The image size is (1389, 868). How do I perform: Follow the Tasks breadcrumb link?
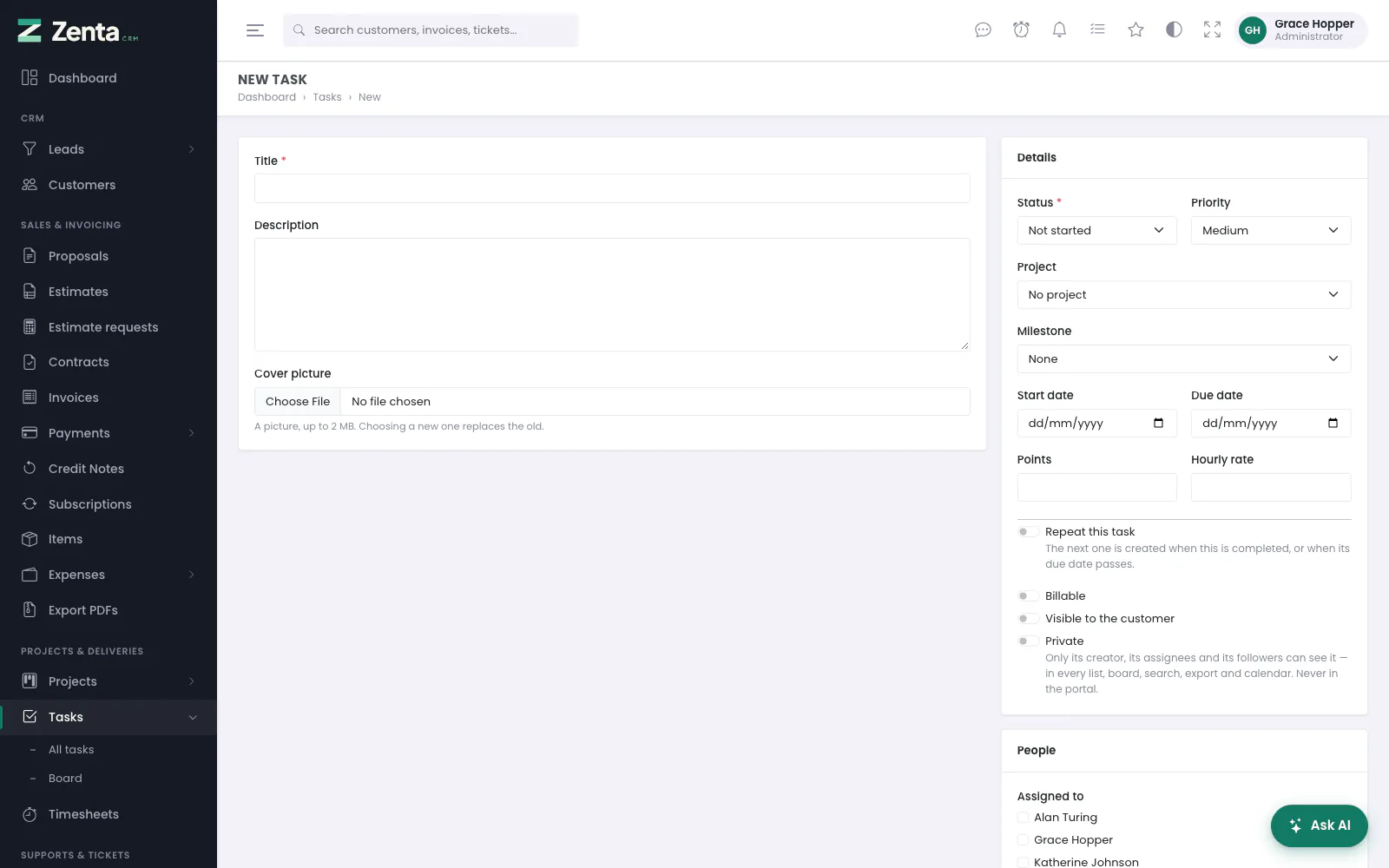(327, 97)
